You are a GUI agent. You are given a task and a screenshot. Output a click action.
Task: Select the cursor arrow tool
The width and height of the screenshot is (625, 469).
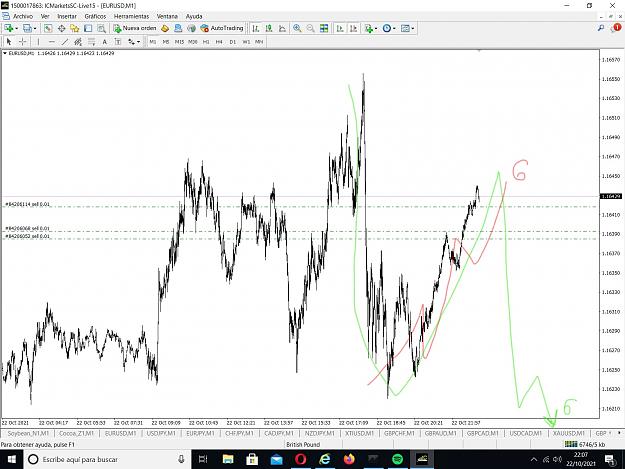click(x=9, y=41)
